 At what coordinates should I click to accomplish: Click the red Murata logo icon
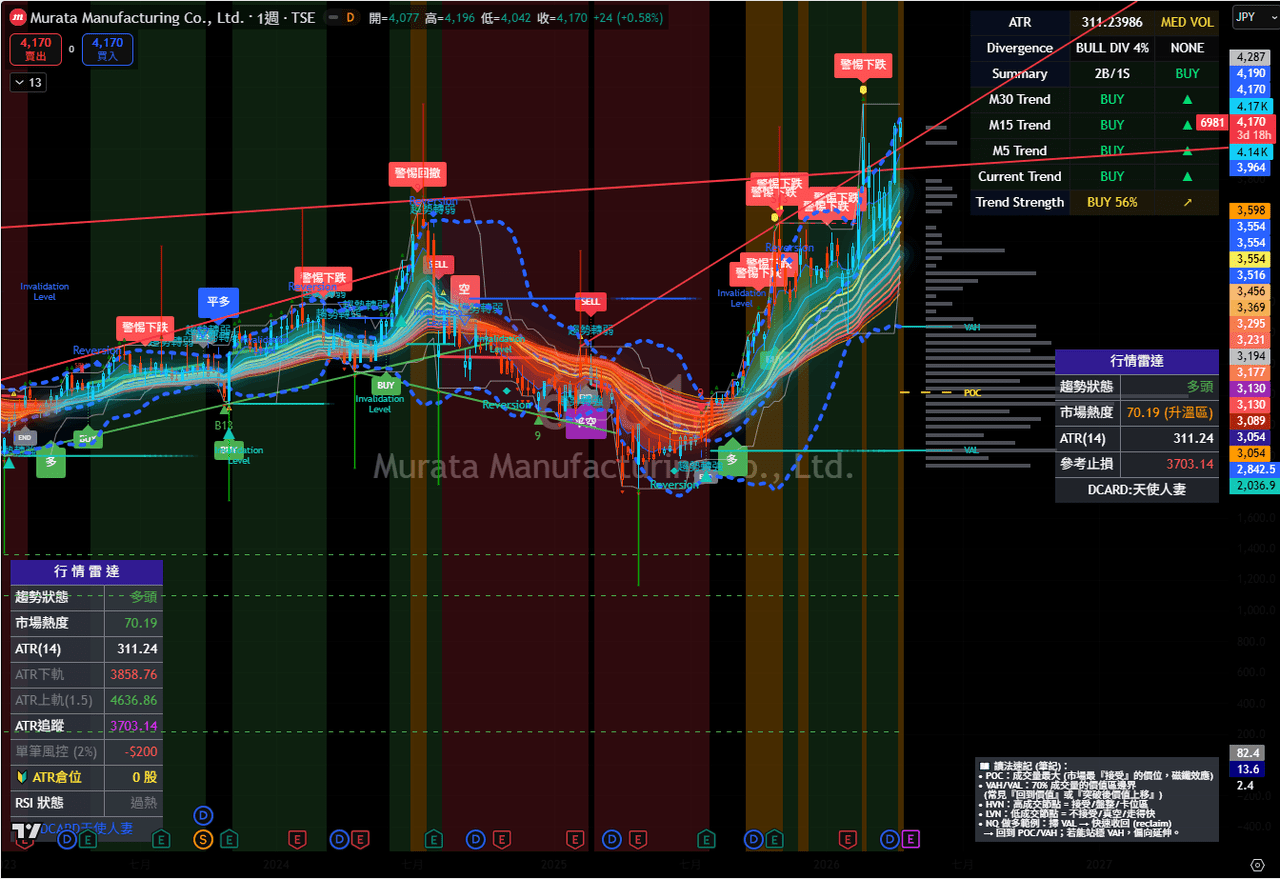tap(18, 18)
